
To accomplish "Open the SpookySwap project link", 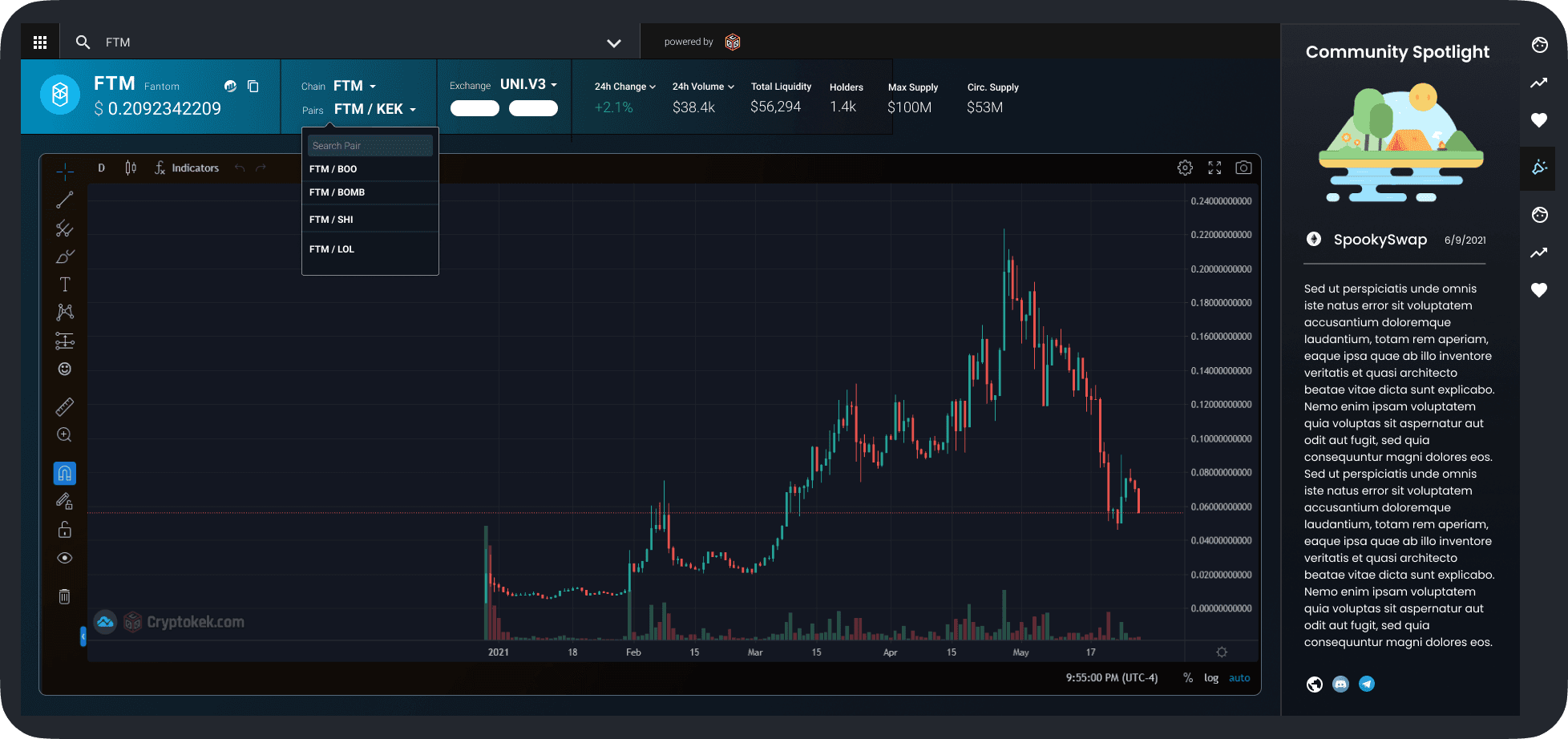I will 1380,240.
